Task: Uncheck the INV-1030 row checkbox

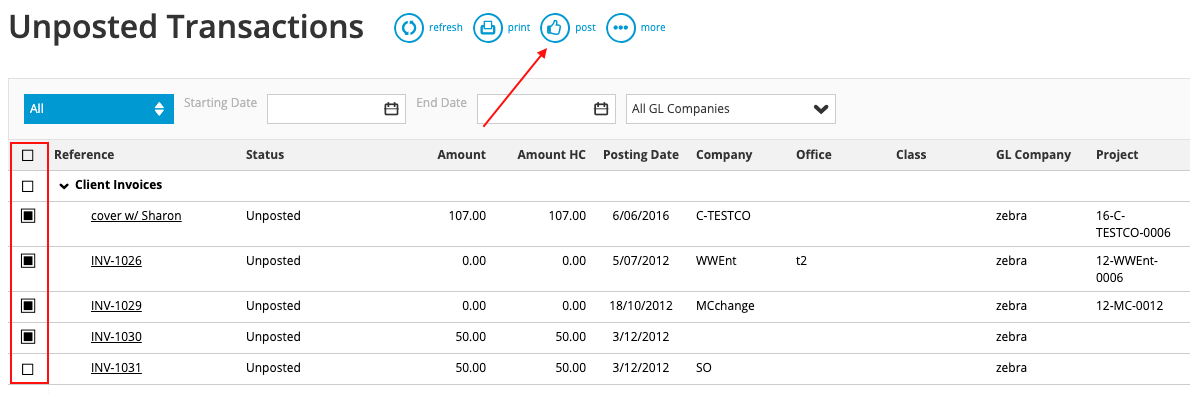Action: (28, 336)
